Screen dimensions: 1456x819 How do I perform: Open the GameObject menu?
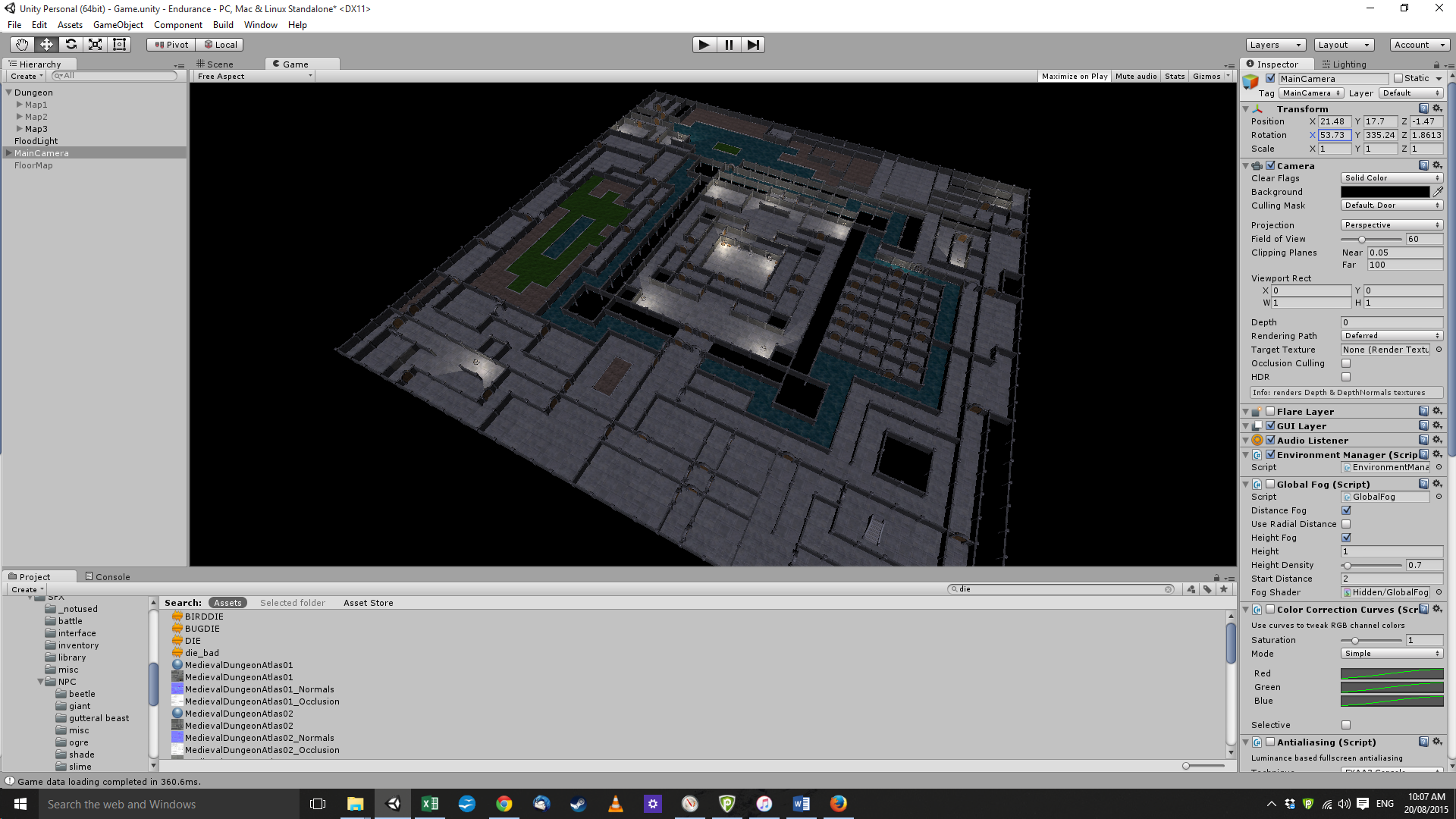[118, 25]
